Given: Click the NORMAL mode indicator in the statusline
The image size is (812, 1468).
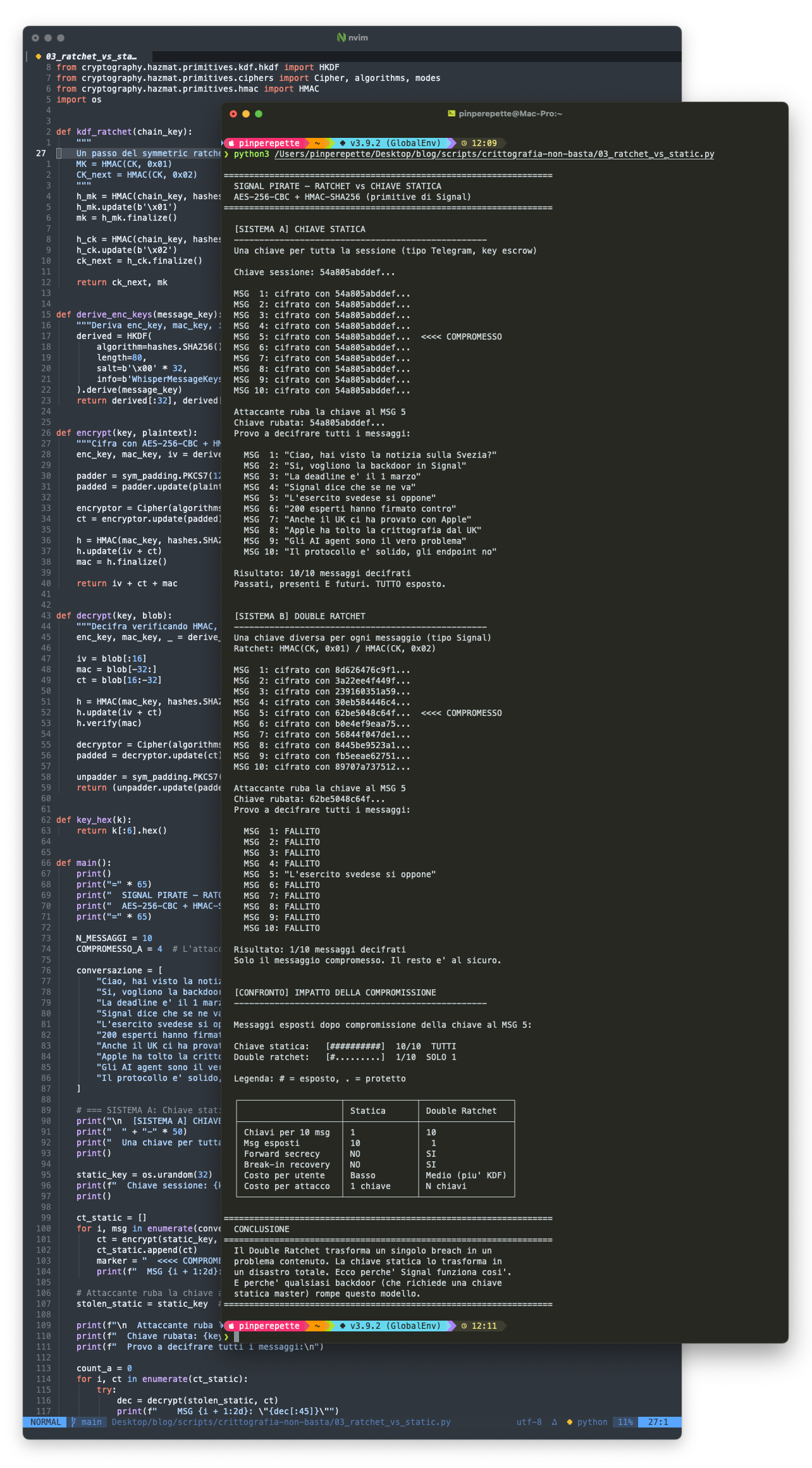Looking at the screenshot, I should coord(46,1422).
